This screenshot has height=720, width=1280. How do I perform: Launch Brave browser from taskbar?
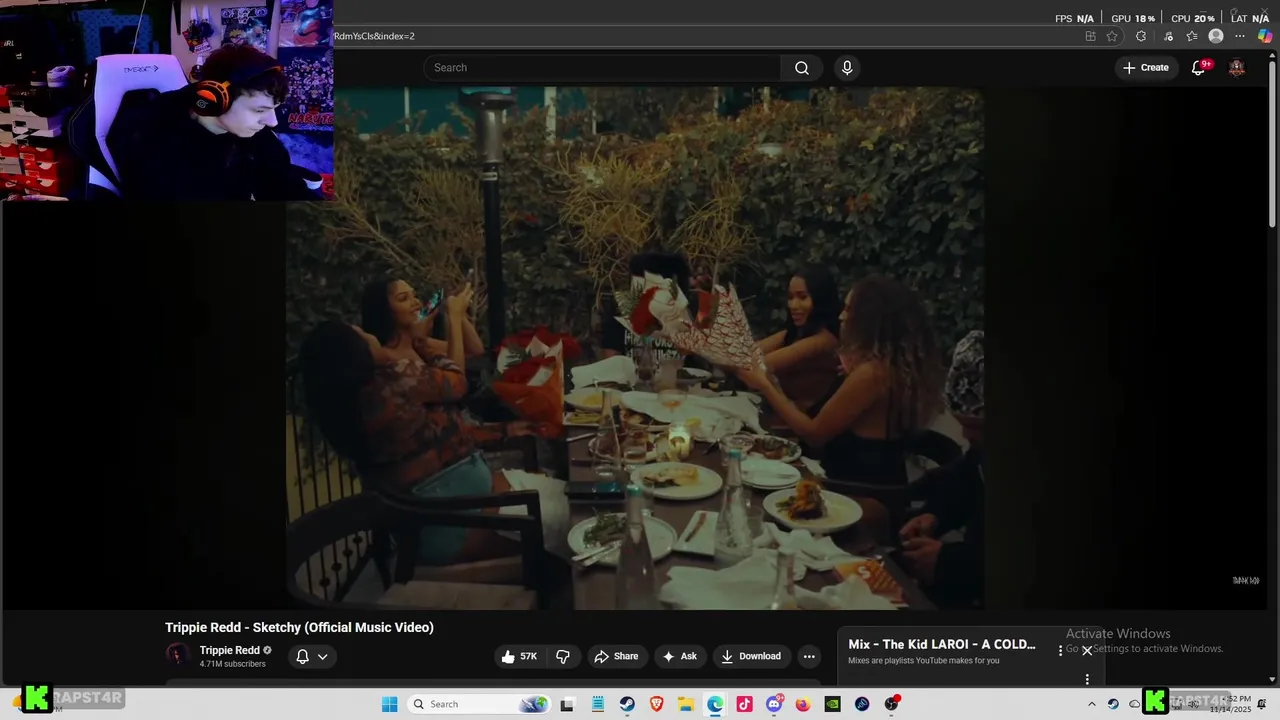click(x=656, y=704)
